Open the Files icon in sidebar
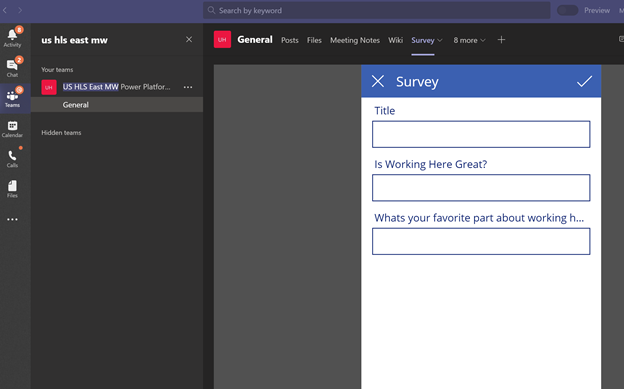 12,189
